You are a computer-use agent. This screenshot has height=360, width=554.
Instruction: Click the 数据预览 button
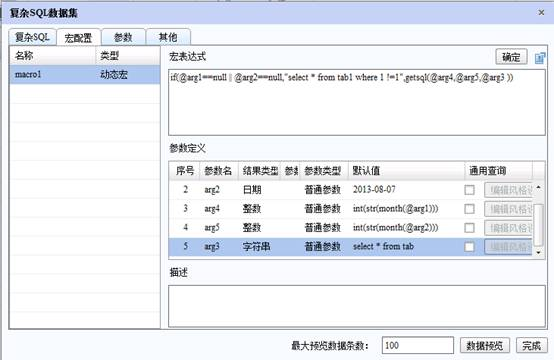[x=485, y=346]
